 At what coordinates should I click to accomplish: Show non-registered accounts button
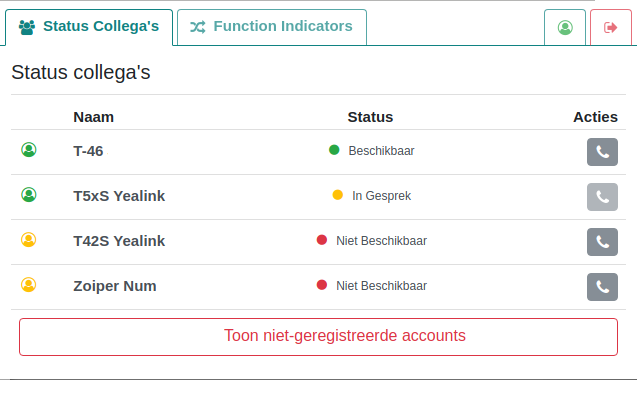pos(318,336)
